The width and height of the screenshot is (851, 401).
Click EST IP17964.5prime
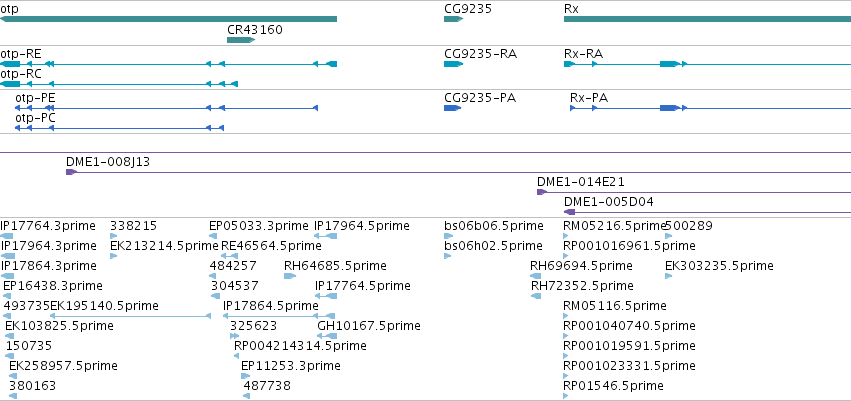326,236
